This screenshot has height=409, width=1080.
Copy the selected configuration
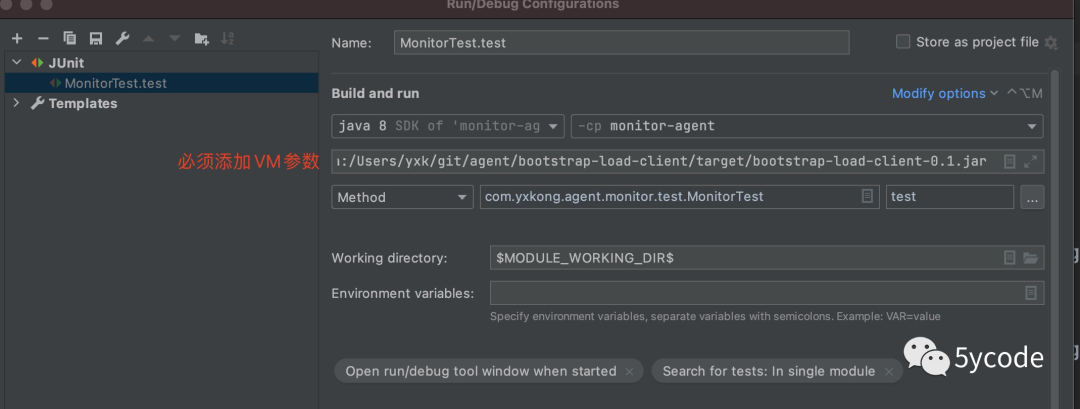click(70, 38)
